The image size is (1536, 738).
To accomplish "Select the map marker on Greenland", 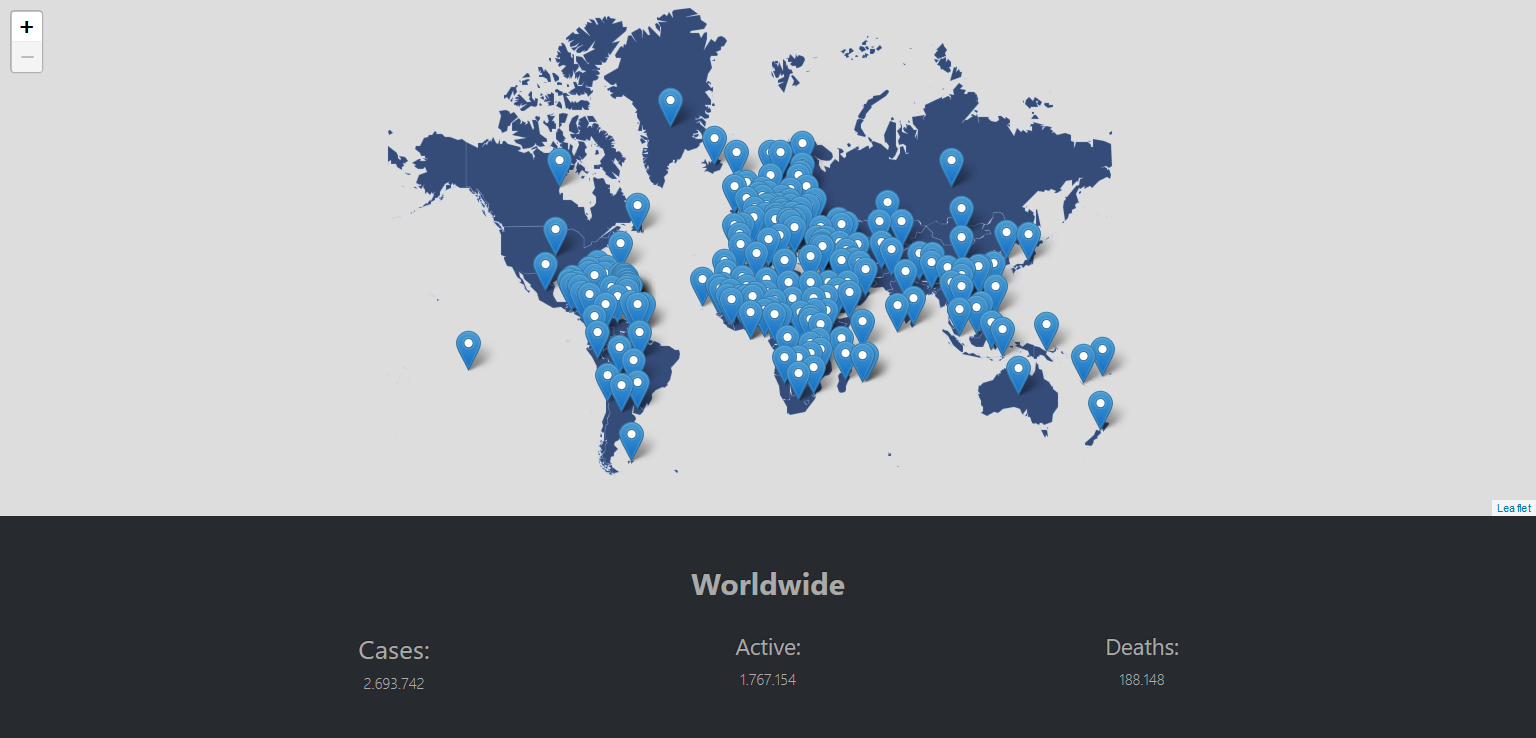I will tap(670, 107).
